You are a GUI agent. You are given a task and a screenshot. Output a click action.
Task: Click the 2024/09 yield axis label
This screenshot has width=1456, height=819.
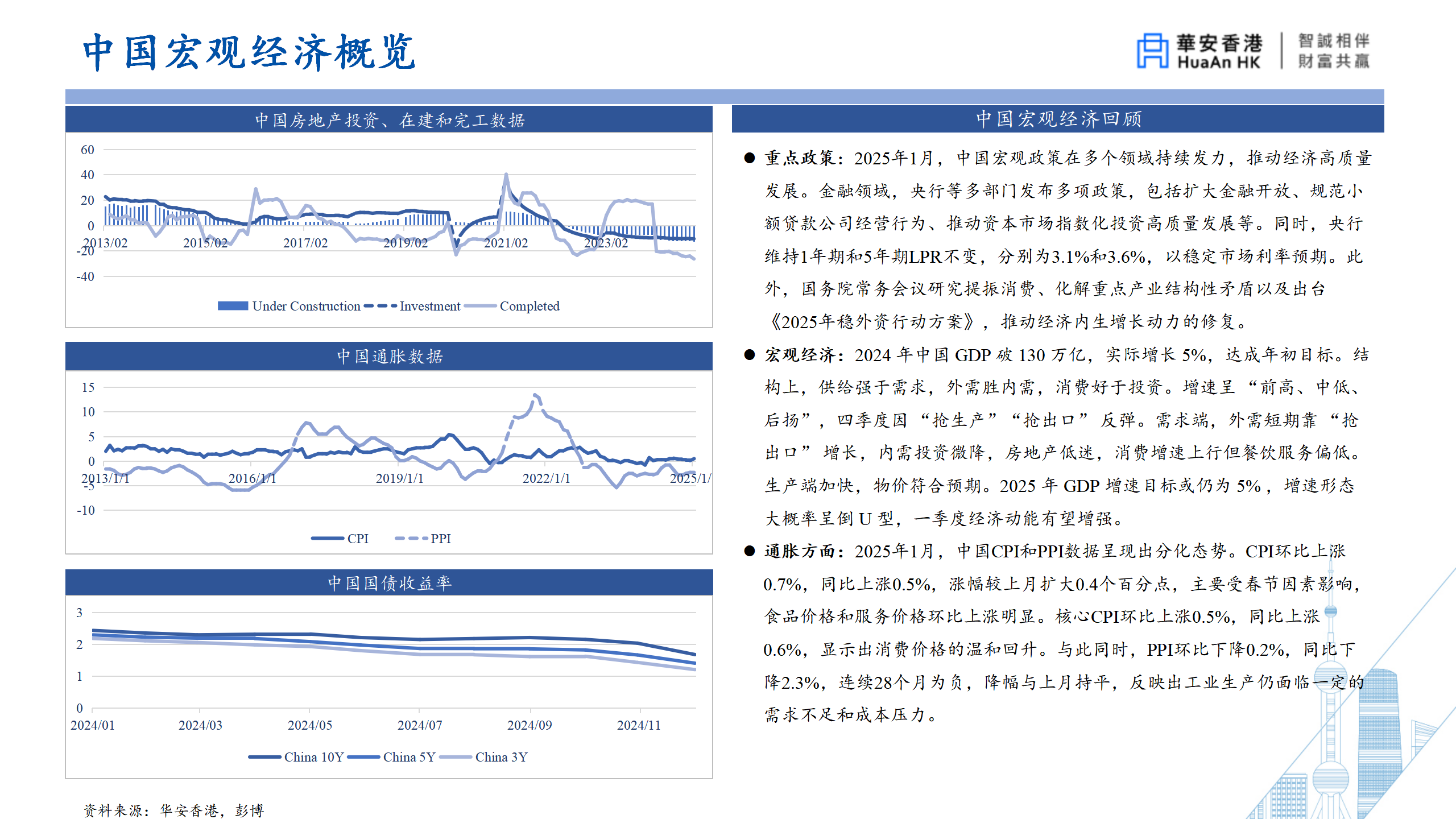530,725
